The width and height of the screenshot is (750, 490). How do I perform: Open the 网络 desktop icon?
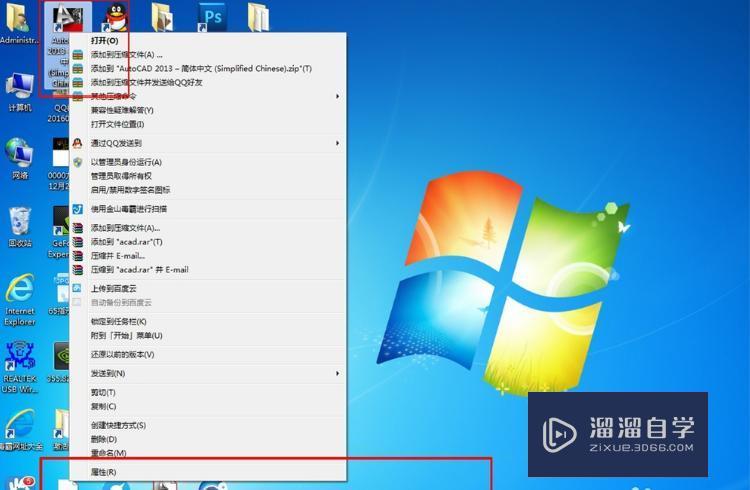coord(20,159)
